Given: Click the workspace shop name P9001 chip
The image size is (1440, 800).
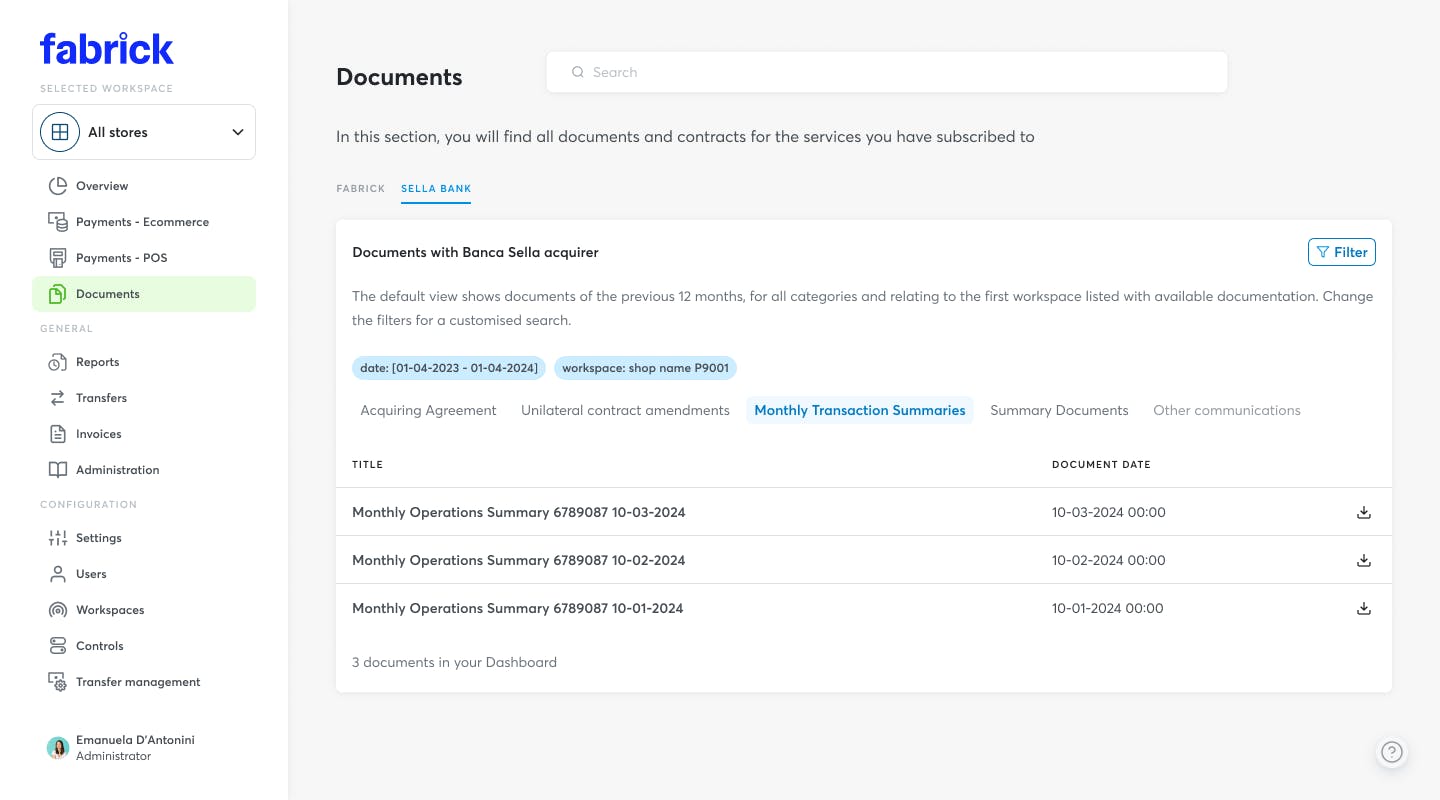Looking at the screenshot, I should tap(645, 368).
